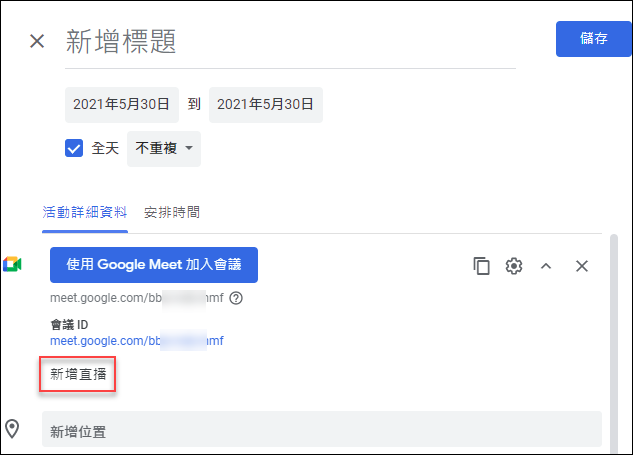Viewport: 633px width, 455px height.
Task: Click the 新增位置 location field
Action: [322, 429]
